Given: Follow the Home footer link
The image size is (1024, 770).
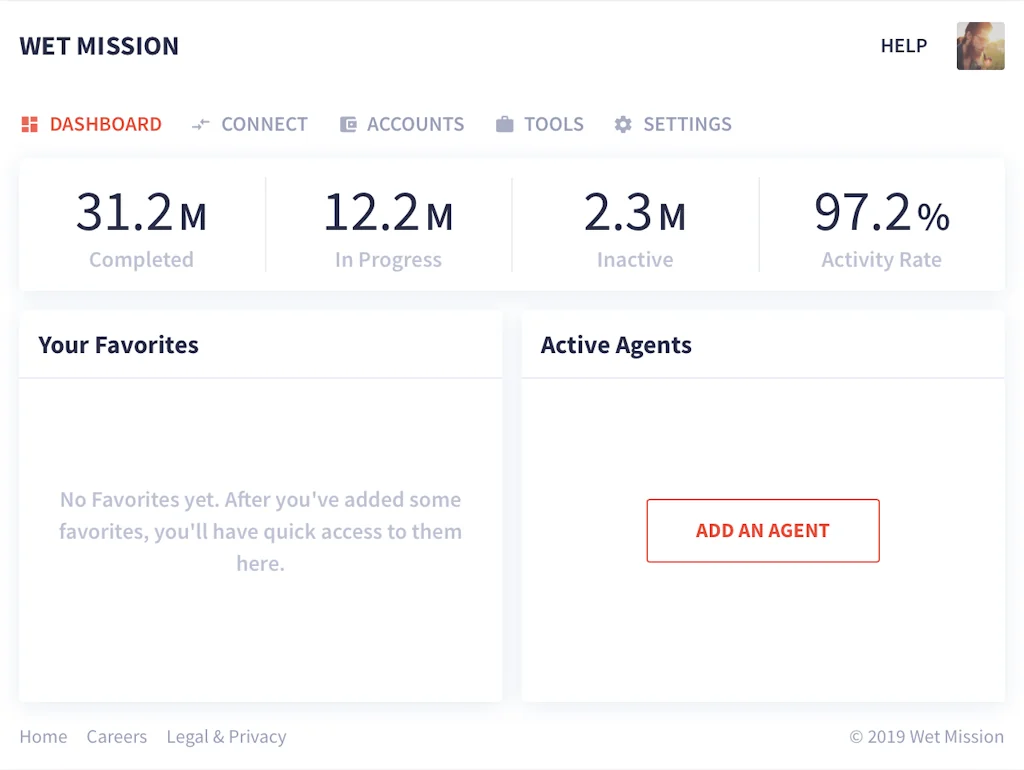Looking at the screenshot, I should (x=43, y=737).
